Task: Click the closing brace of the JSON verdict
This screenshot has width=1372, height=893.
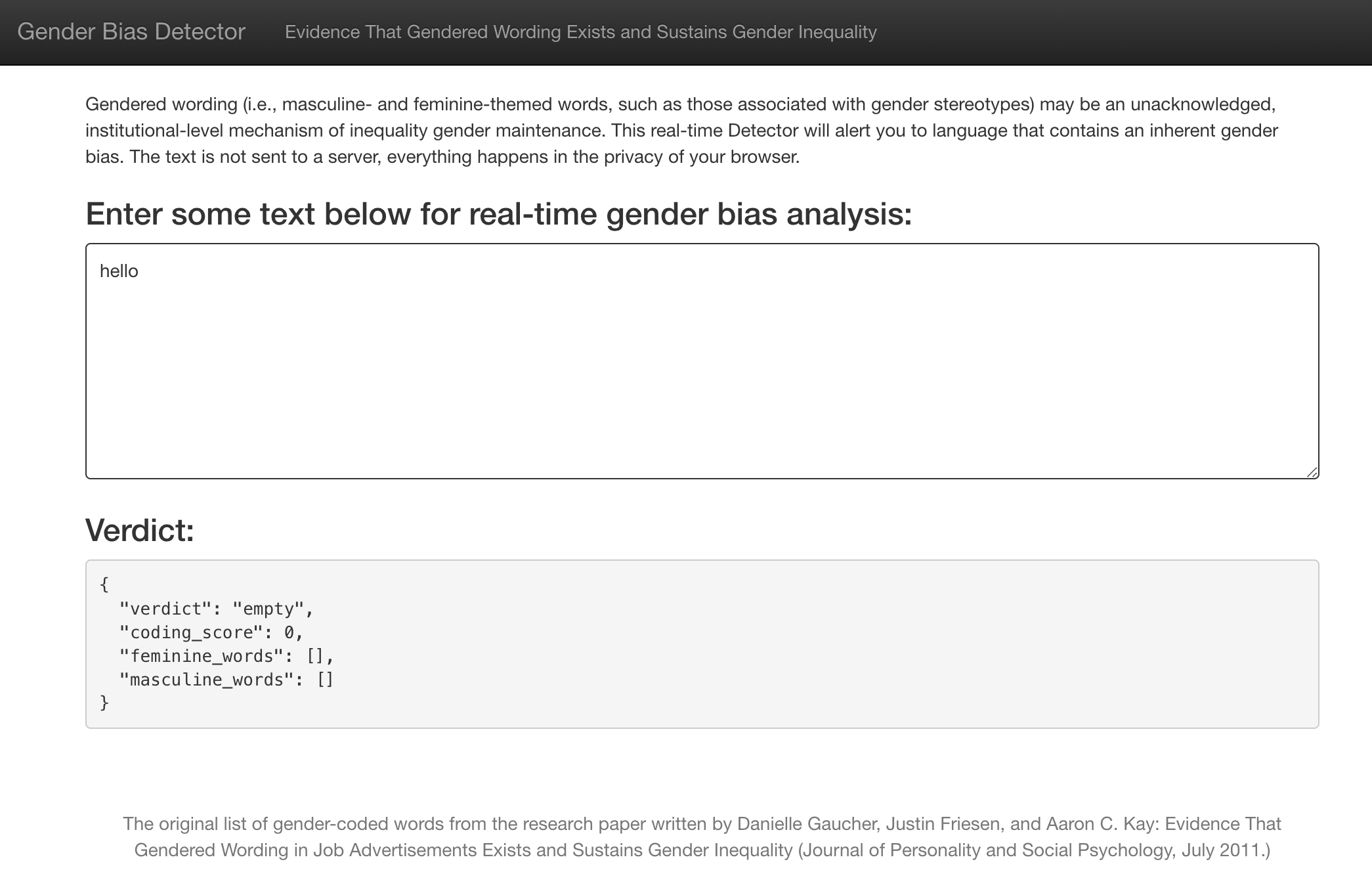Action: (104, 703)
